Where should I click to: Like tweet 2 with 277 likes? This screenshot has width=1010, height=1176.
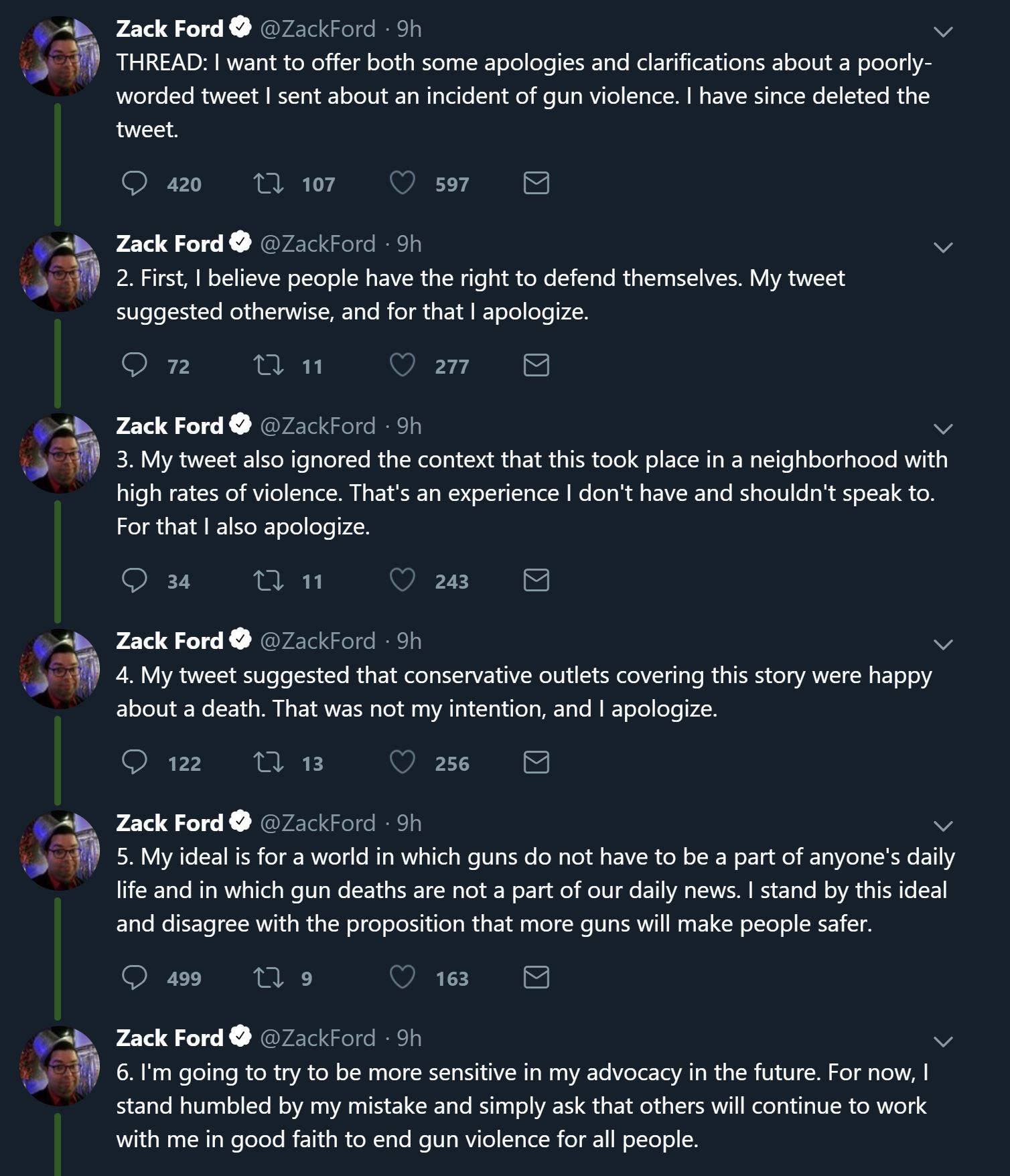coord(403,365)
